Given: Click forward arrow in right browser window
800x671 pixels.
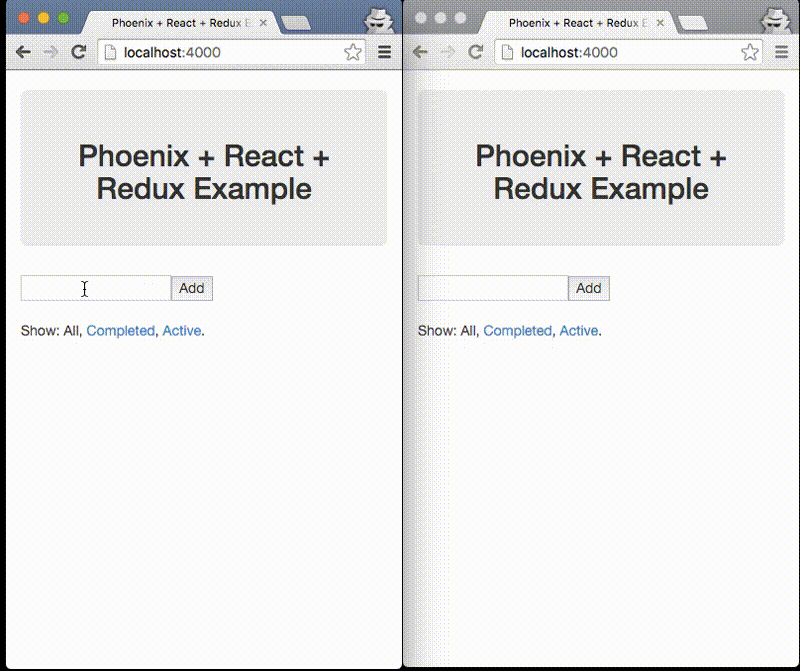Looking at the screenshot, I should [447, 52].
